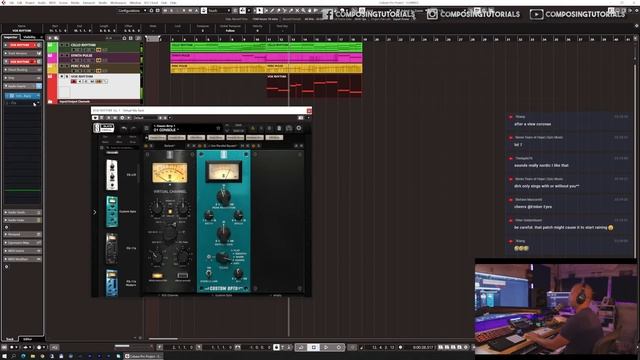Click the magenta SYNTH PULSE clip
The image size is (640, 360).
point(266,58)
